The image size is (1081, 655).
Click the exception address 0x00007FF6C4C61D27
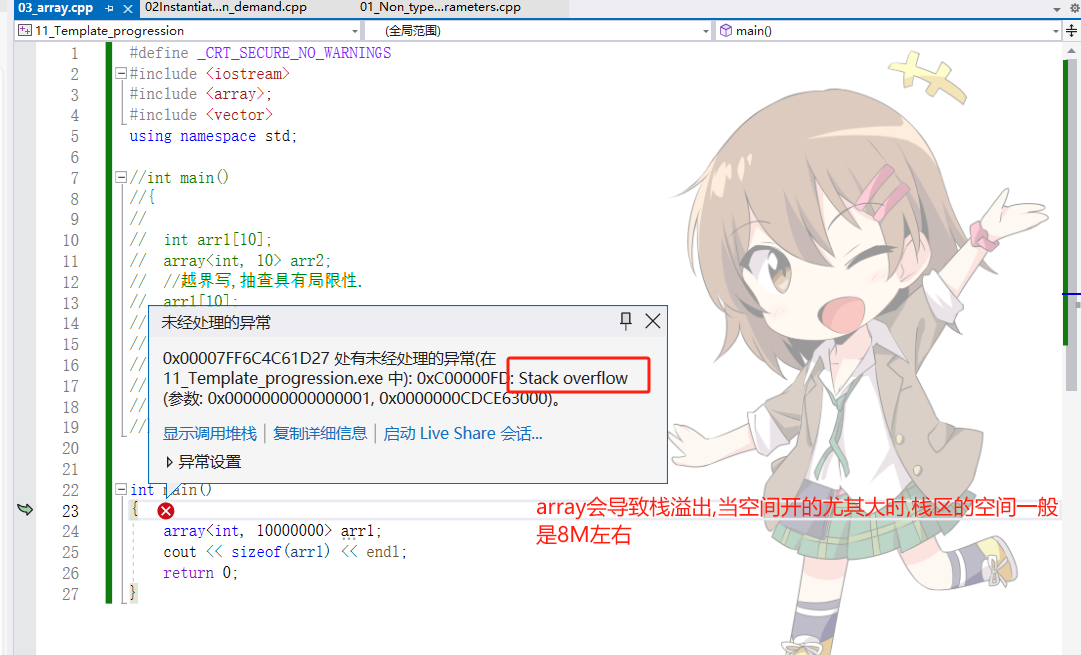click(x=246, y=358)
